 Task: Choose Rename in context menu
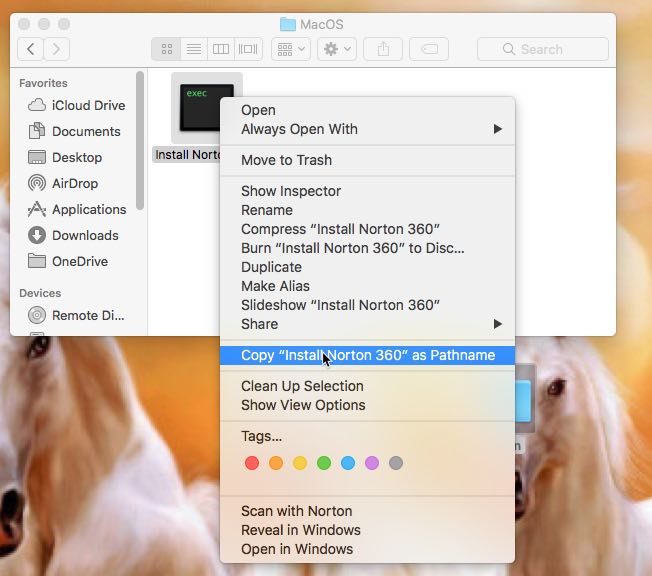[367, 210]
